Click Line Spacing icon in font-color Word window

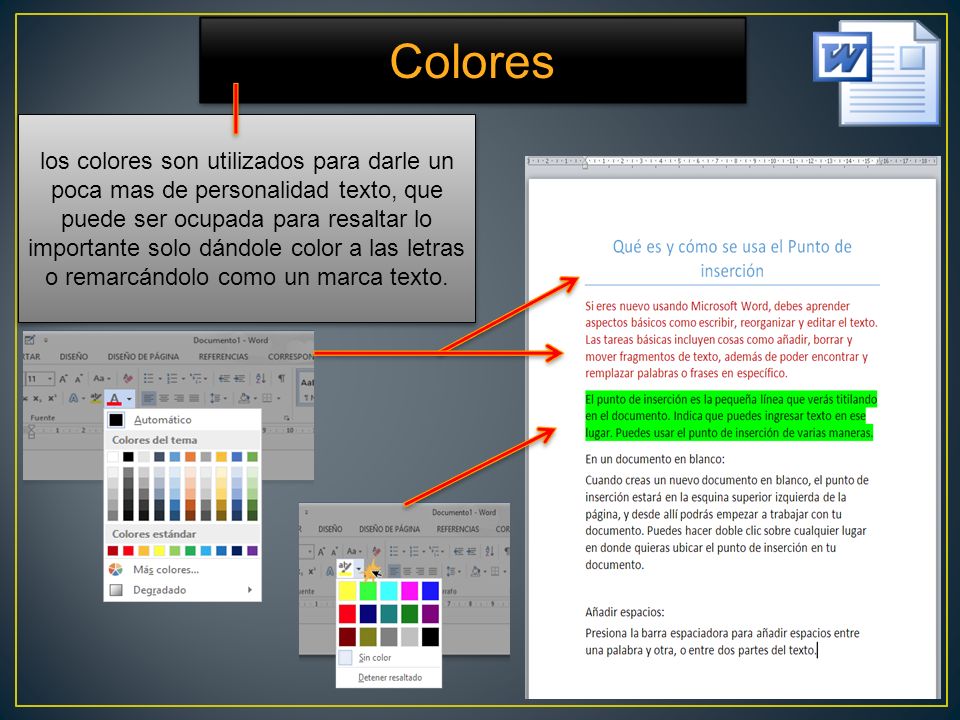click(214, 398)
